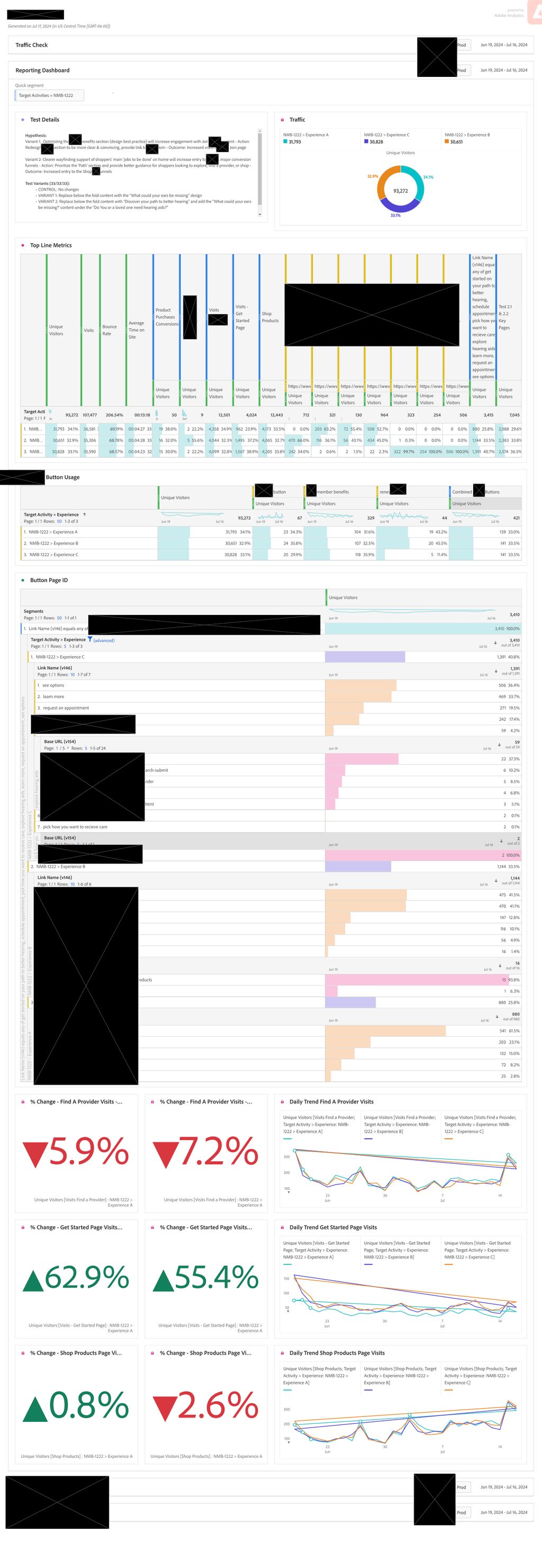Click the lock icon beside Traffic panel title
The height and width of the screenshot is (1568, 542).
pyautogui.click(x=282, y=120)
